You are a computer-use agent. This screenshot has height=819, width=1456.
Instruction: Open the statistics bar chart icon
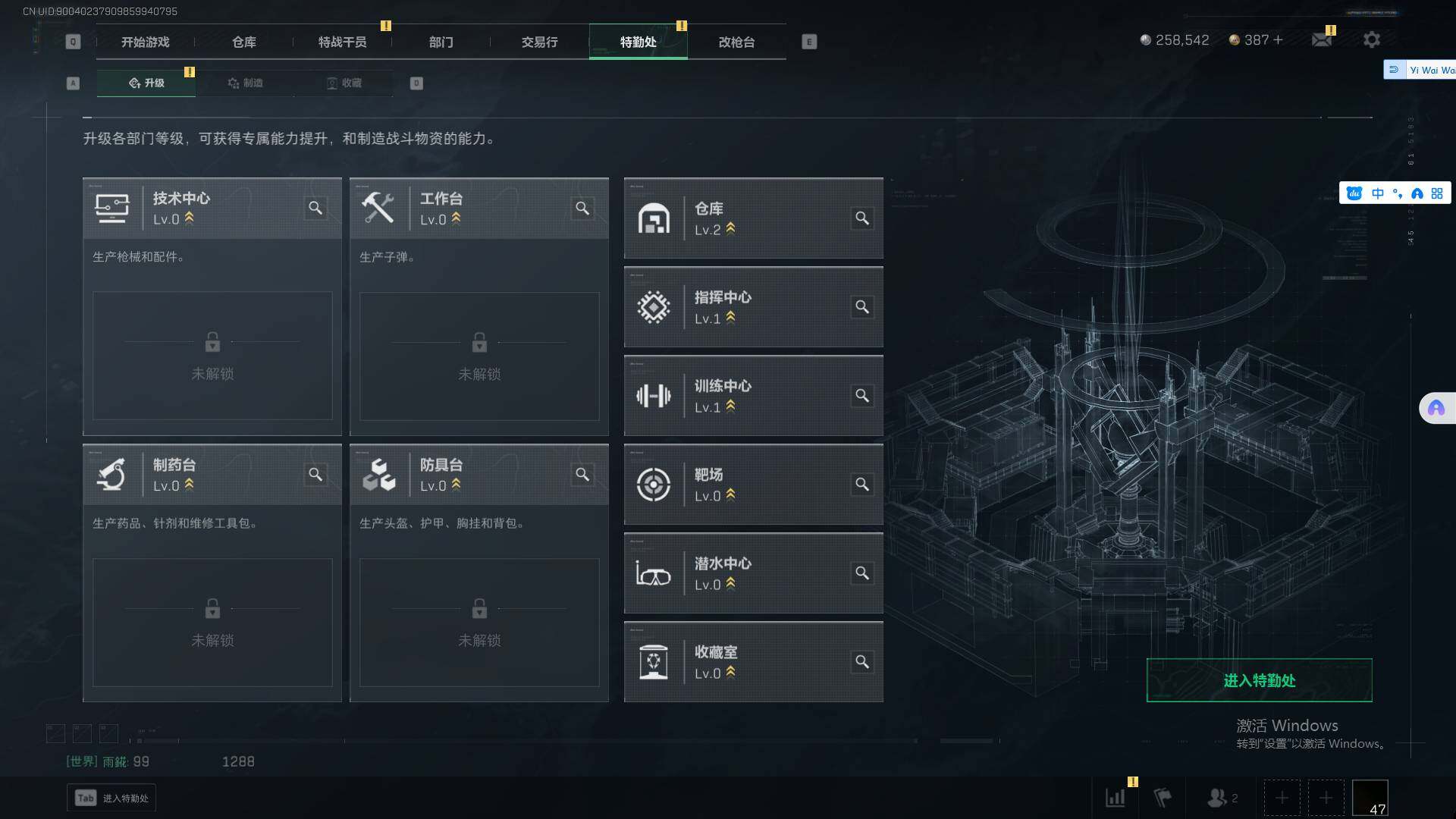tap(1116, 798)
